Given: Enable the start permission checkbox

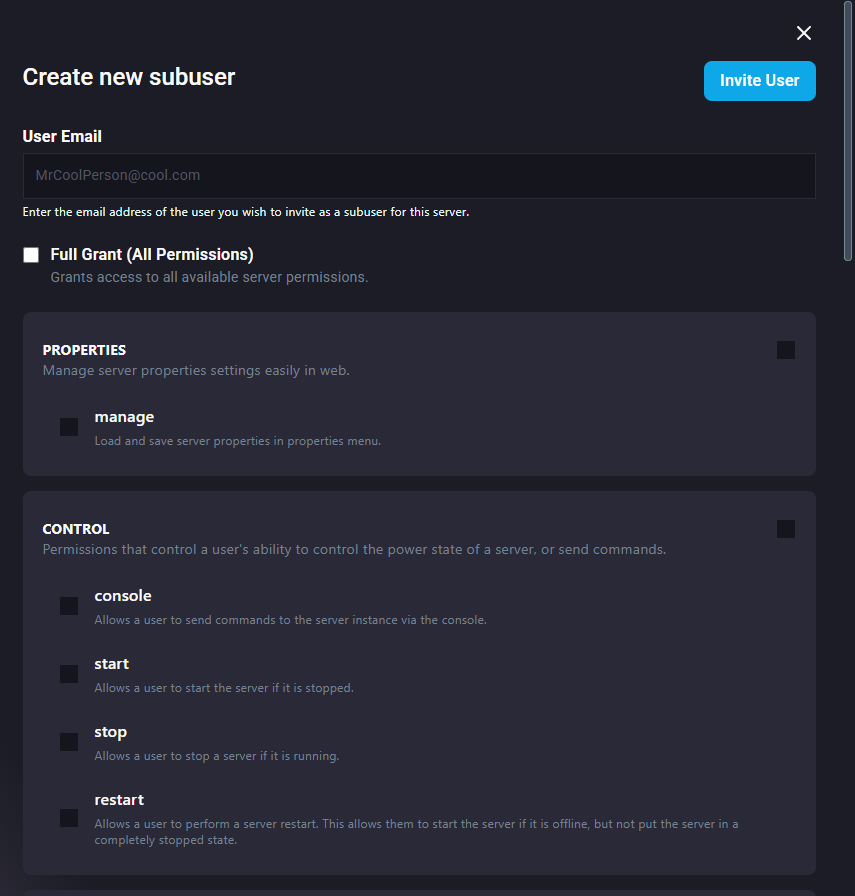Looking at the screenshot, I should pos(69,674).
